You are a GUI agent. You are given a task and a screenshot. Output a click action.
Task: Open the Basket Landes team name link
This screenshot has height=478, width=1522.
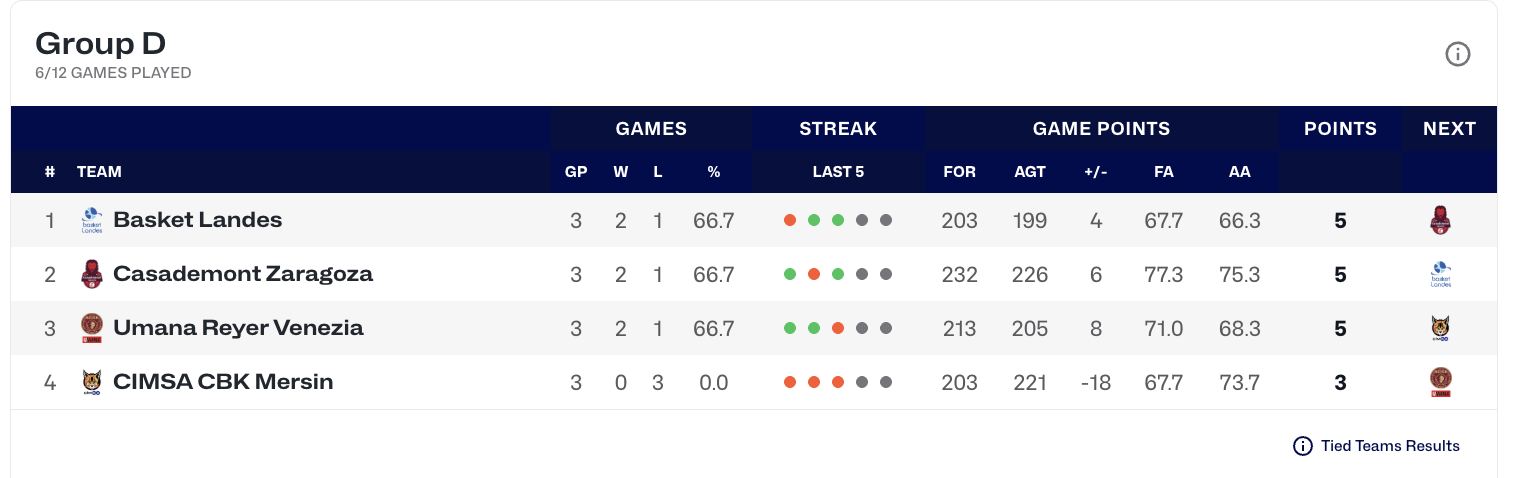[x=198, y=220]
